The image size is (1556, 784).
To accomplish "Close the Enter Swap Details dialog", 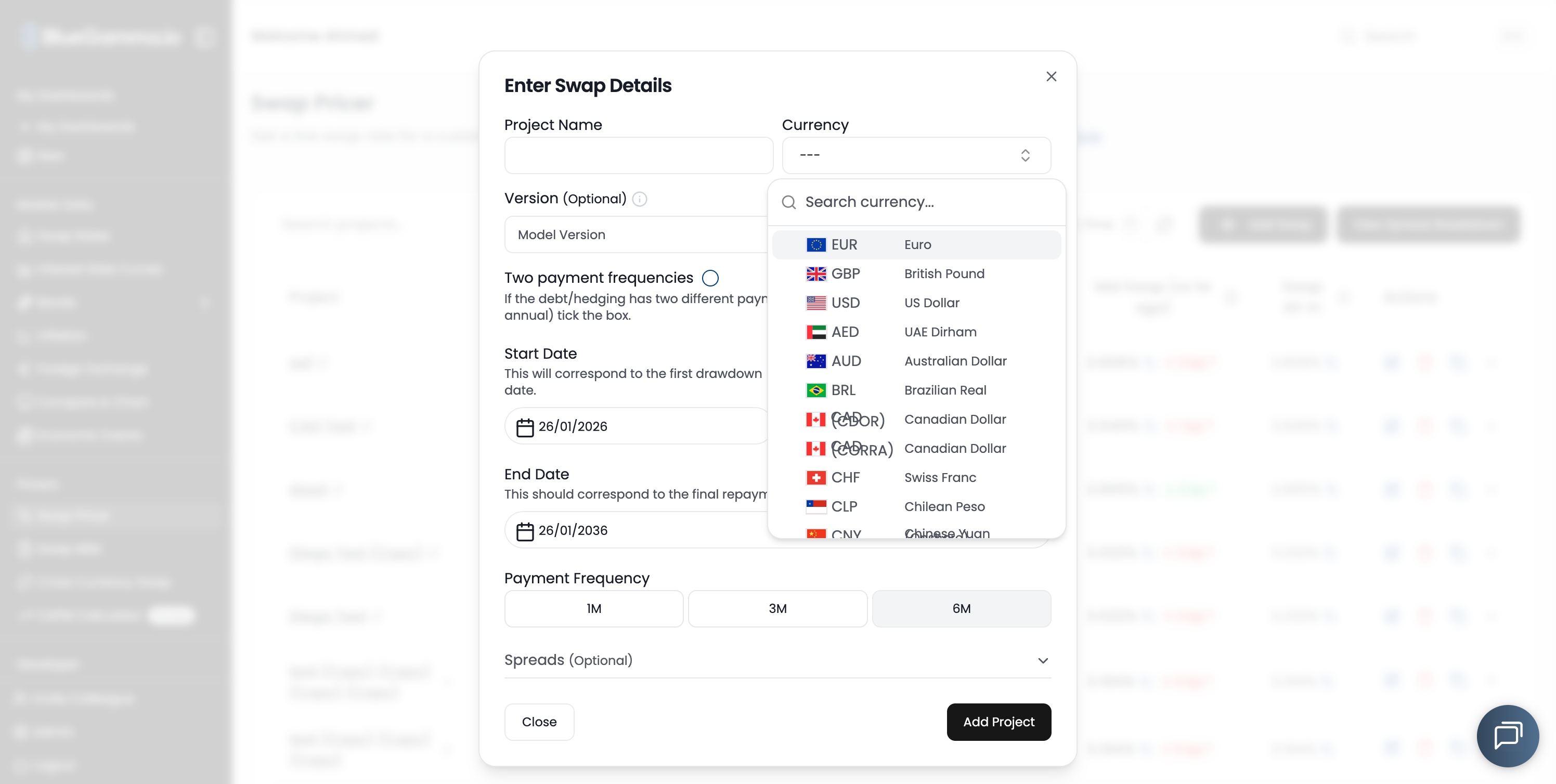I will point(1051,77).
